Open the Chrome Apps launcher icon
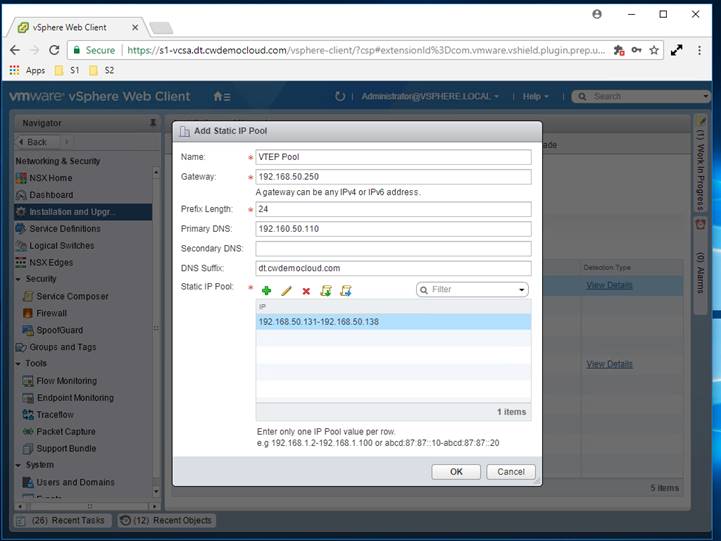The height and width of the screenshot is (541, 721). click(x=15, y=70)
